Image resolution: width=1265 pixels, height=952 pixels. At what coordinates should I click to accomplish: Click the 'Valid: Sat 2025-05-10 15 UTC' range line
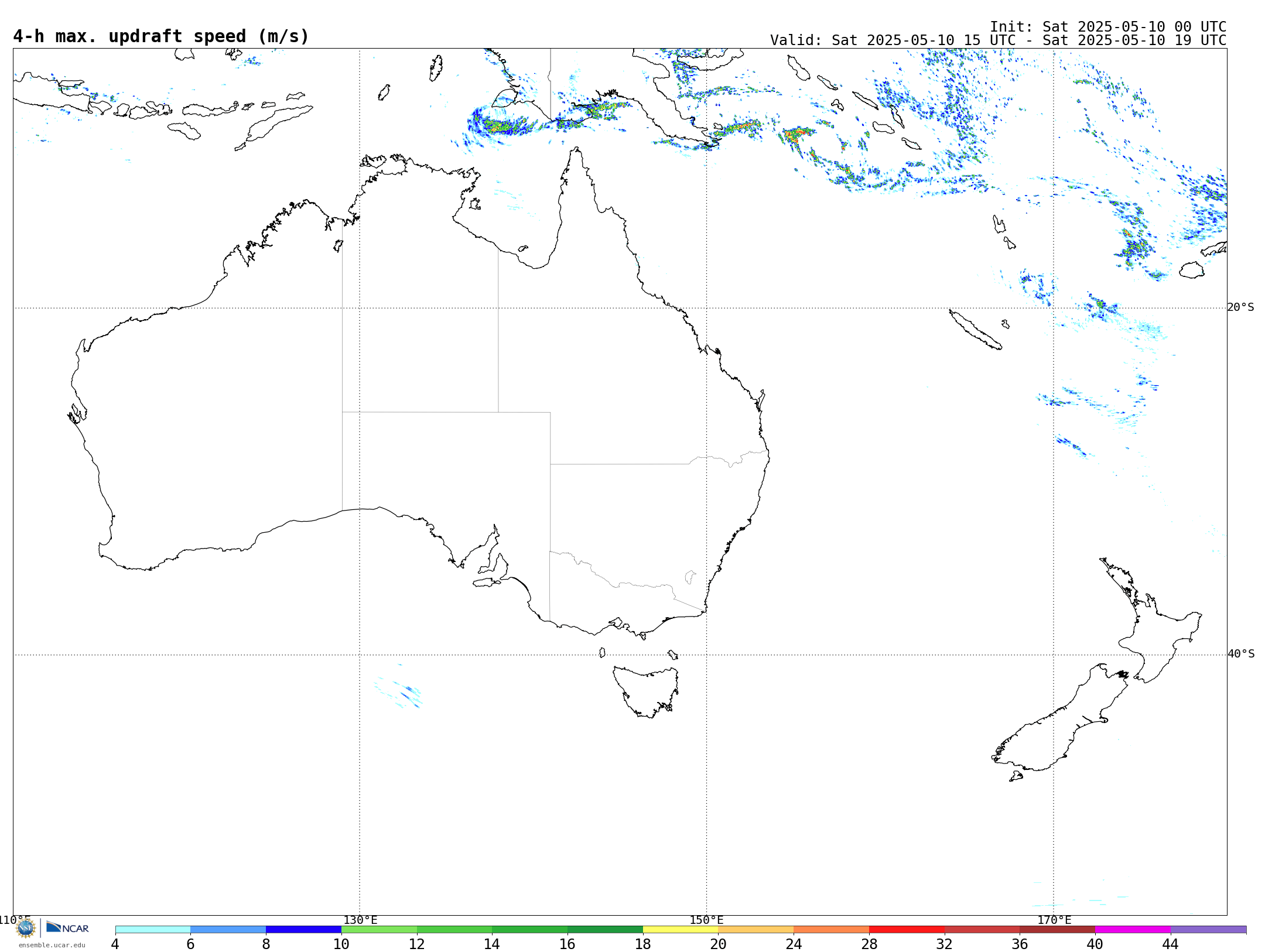point(998,40)
